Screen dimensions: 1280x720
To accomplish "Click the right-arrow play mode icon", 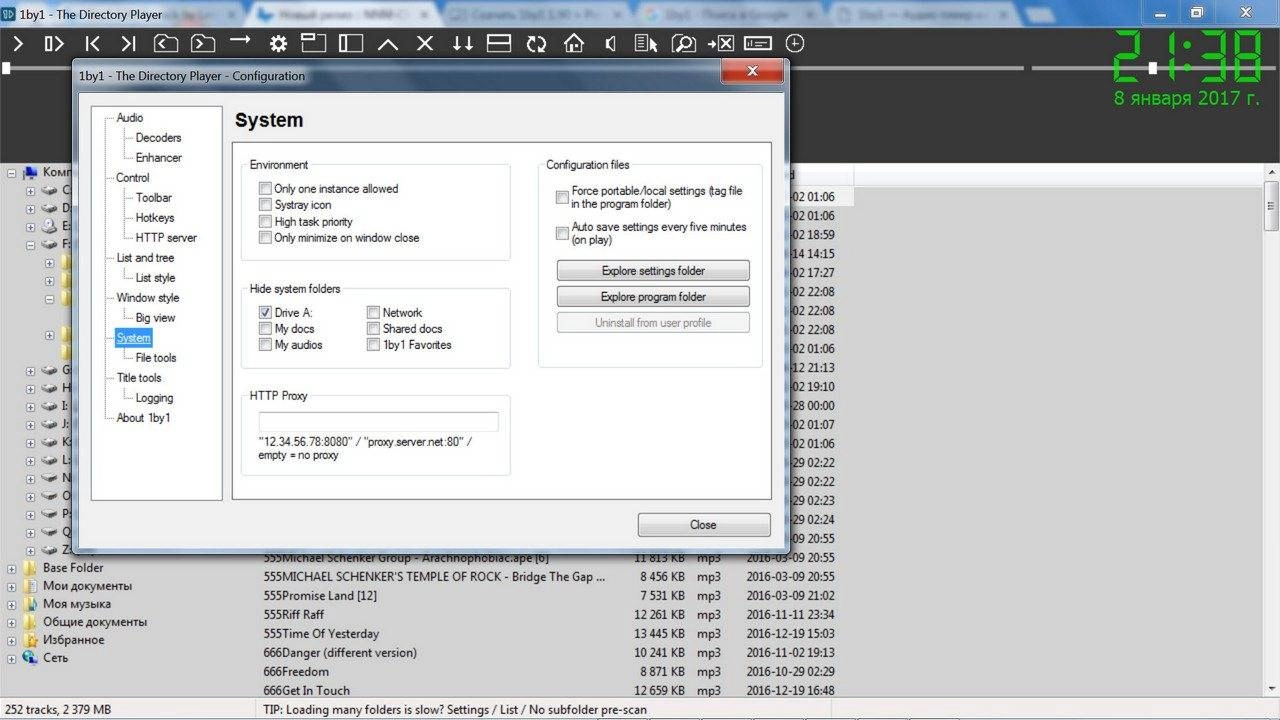I will point(240,41).
